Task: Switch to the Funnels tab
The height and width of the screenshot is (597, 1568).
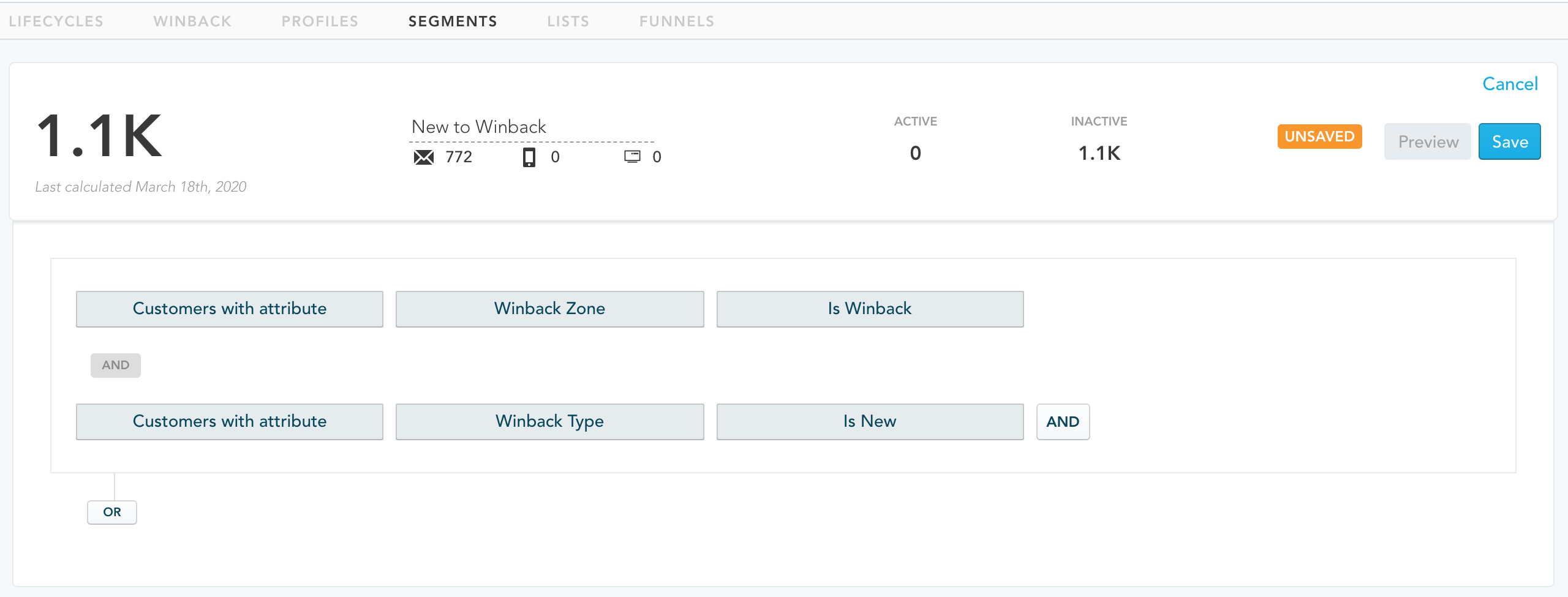Action: click(677, 21)
